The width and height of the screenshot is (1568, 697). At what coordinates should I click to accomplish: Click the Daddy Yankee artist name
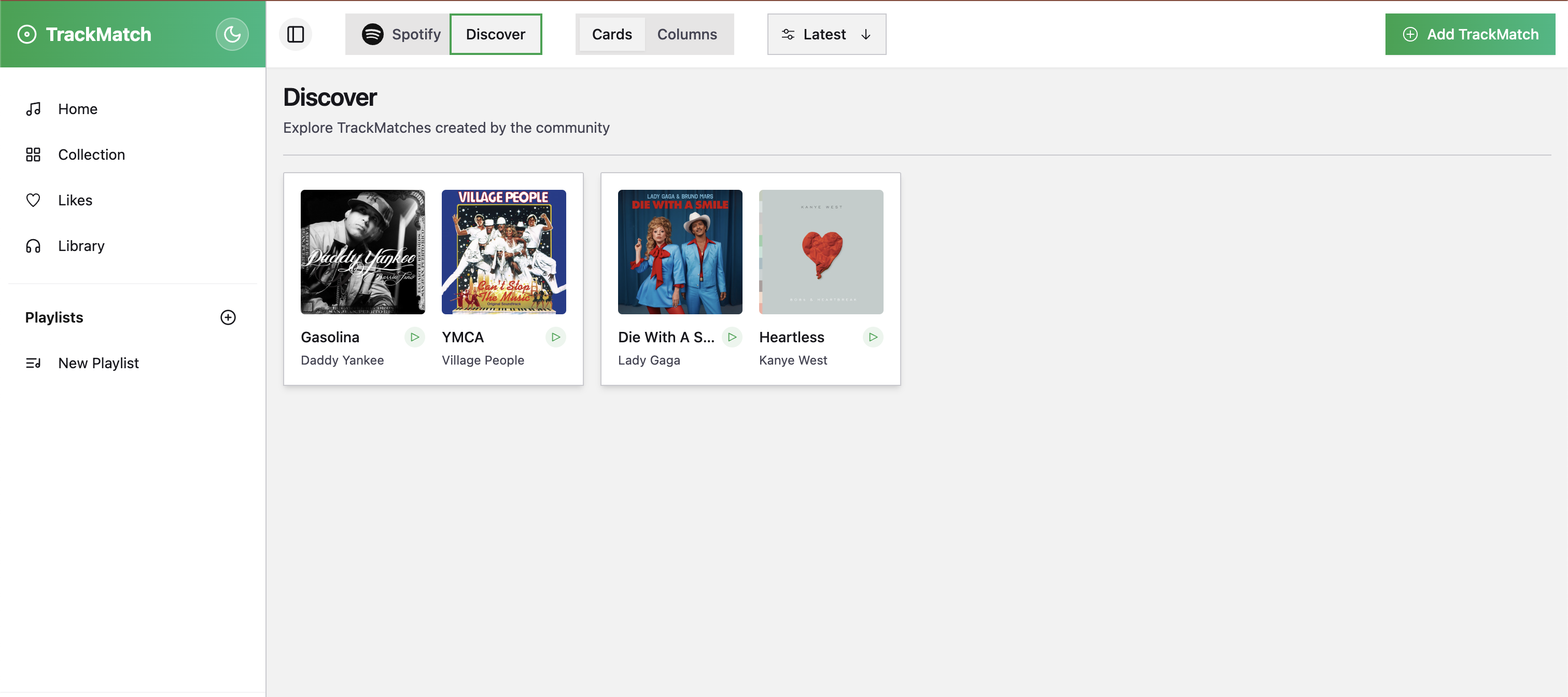point(342,360)
